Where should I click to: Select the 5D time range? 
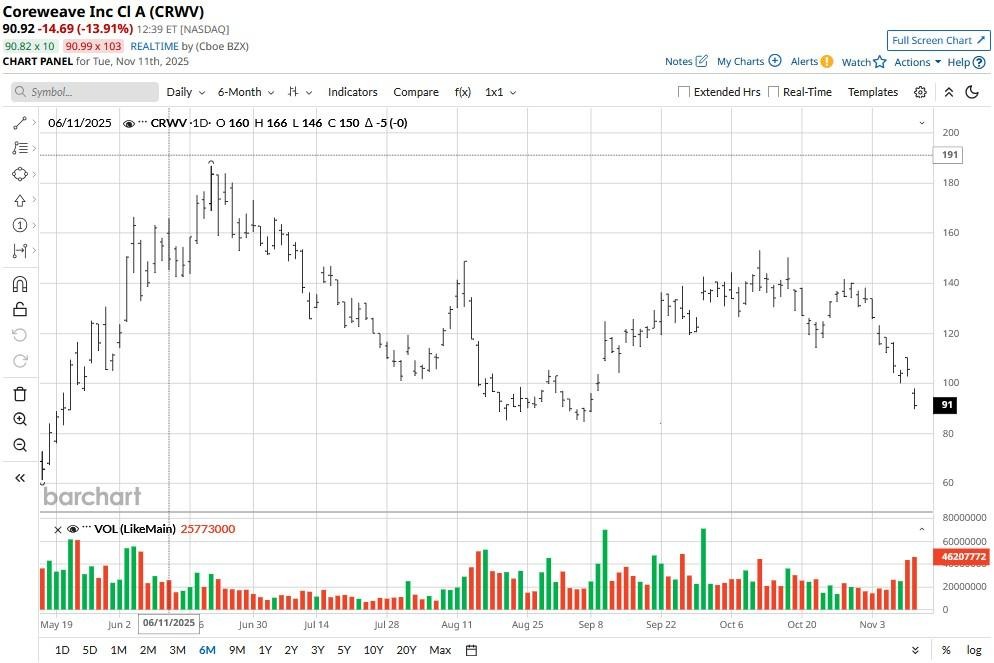(x=90, y=650)
